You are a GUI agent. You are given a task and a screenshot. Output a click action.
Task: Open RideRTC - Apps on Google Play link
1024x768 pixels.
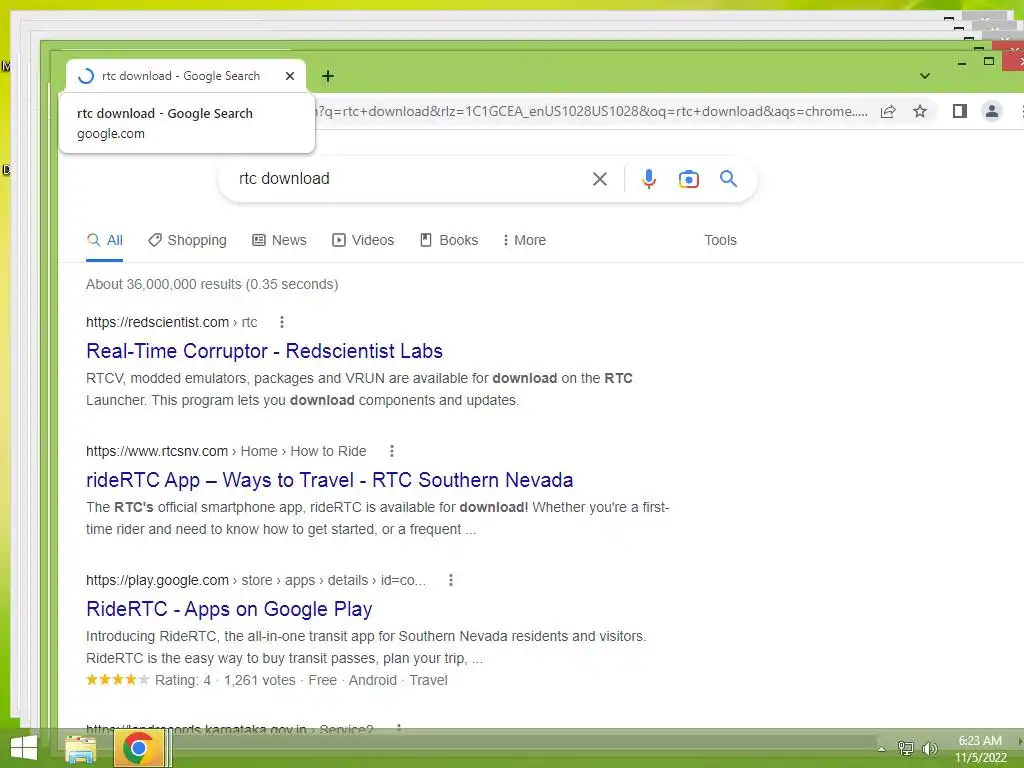coord(229,609)
